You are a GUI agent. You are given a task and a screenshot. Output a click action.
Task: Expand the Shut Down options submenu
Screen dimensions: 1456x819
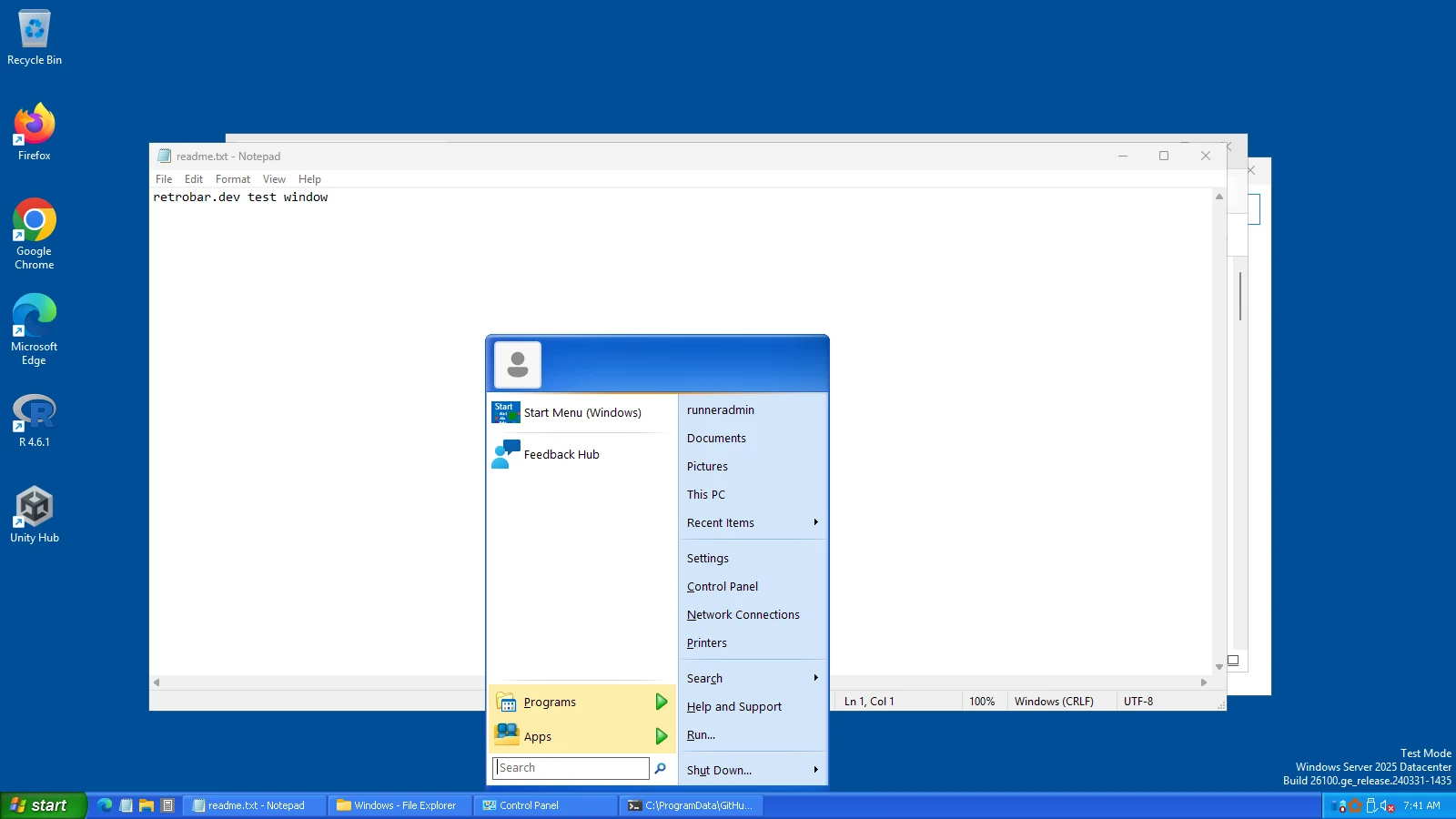click(x=753, y=771)
